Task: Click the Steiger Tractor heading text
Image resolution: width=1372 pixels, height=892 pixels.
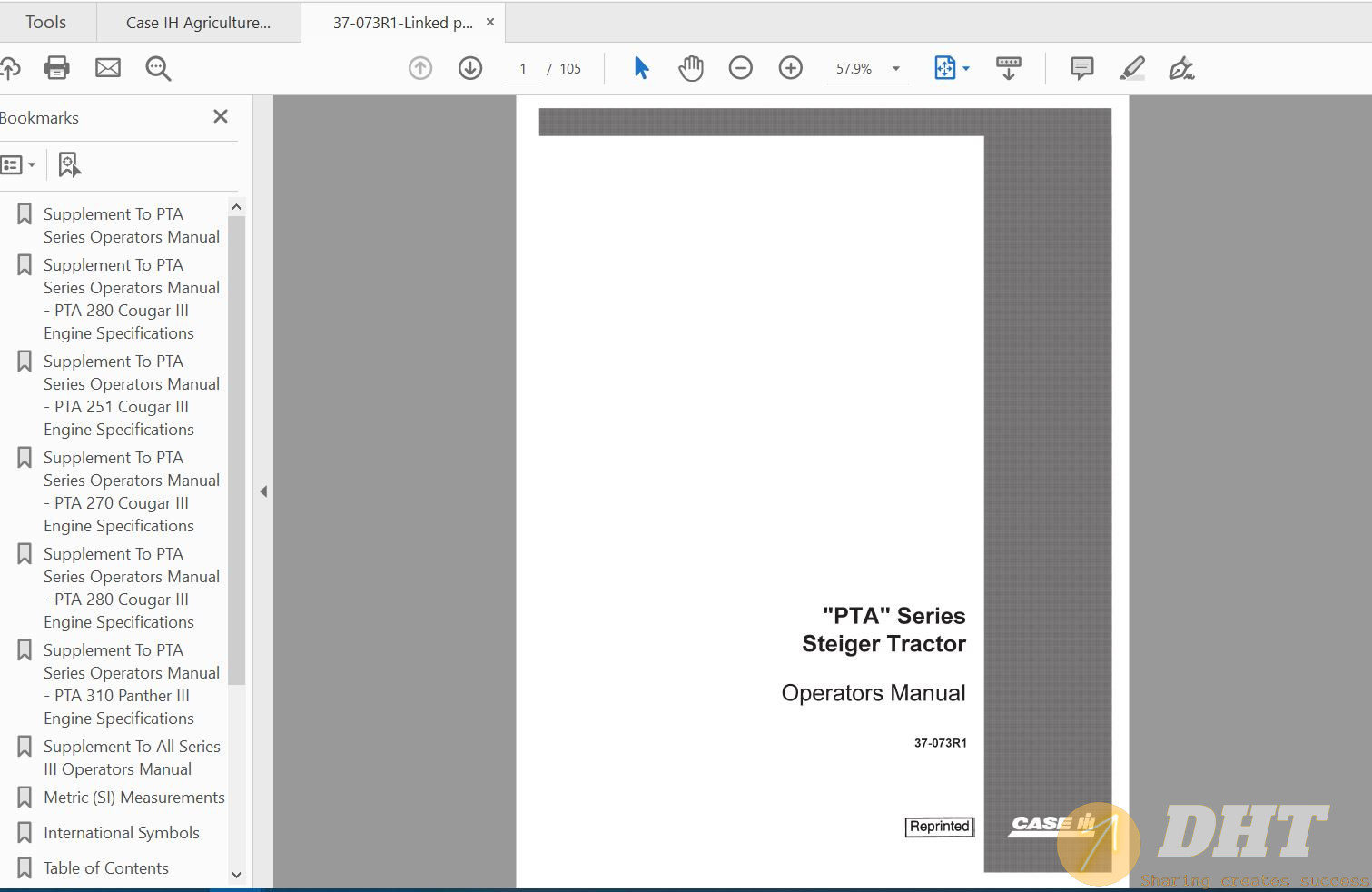Action: click(x=883, y=644)
